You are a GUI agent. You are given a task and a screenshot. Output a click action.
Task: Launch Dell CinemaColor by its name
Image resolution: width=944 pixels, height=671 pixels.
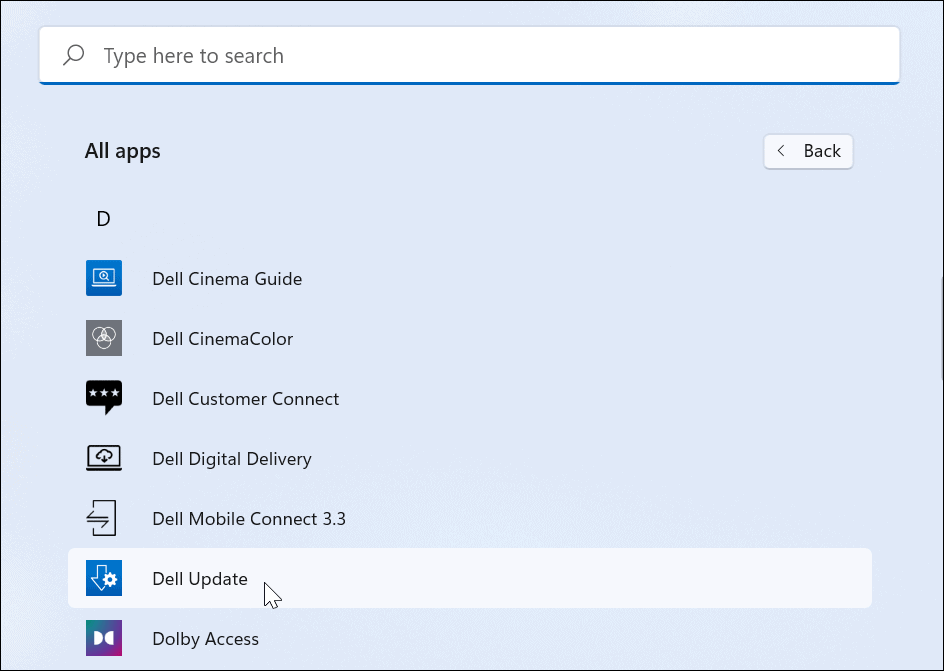pos(222,339)
